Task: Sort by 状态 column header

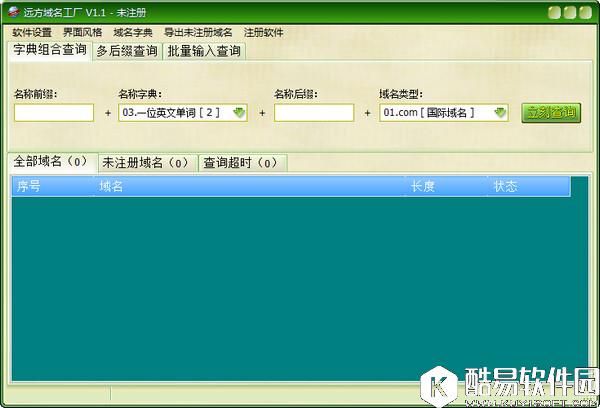Action: (529, 186)
